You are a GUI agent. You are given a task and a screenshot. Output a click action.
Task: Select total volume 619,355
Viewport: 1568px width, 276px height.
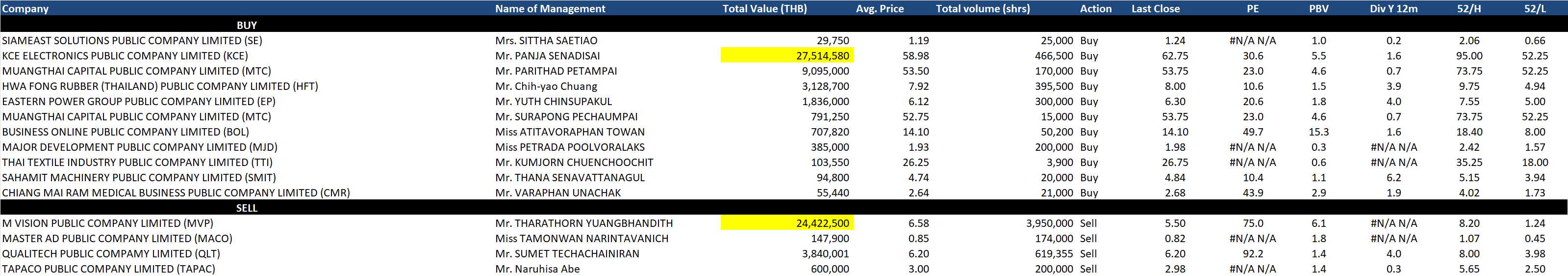1054,253
